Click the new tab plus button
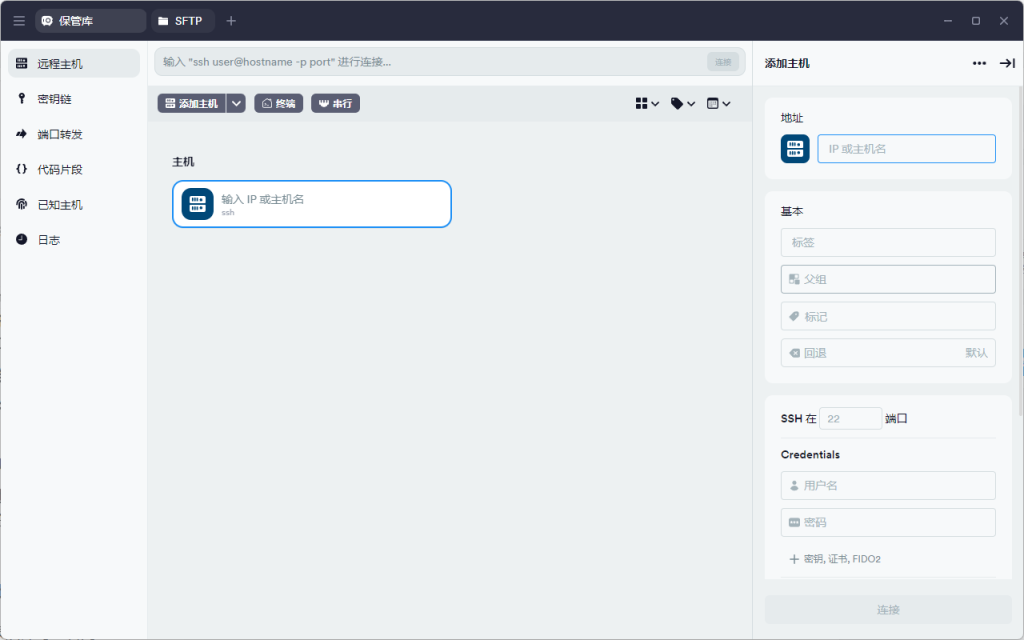 point(231,20)
